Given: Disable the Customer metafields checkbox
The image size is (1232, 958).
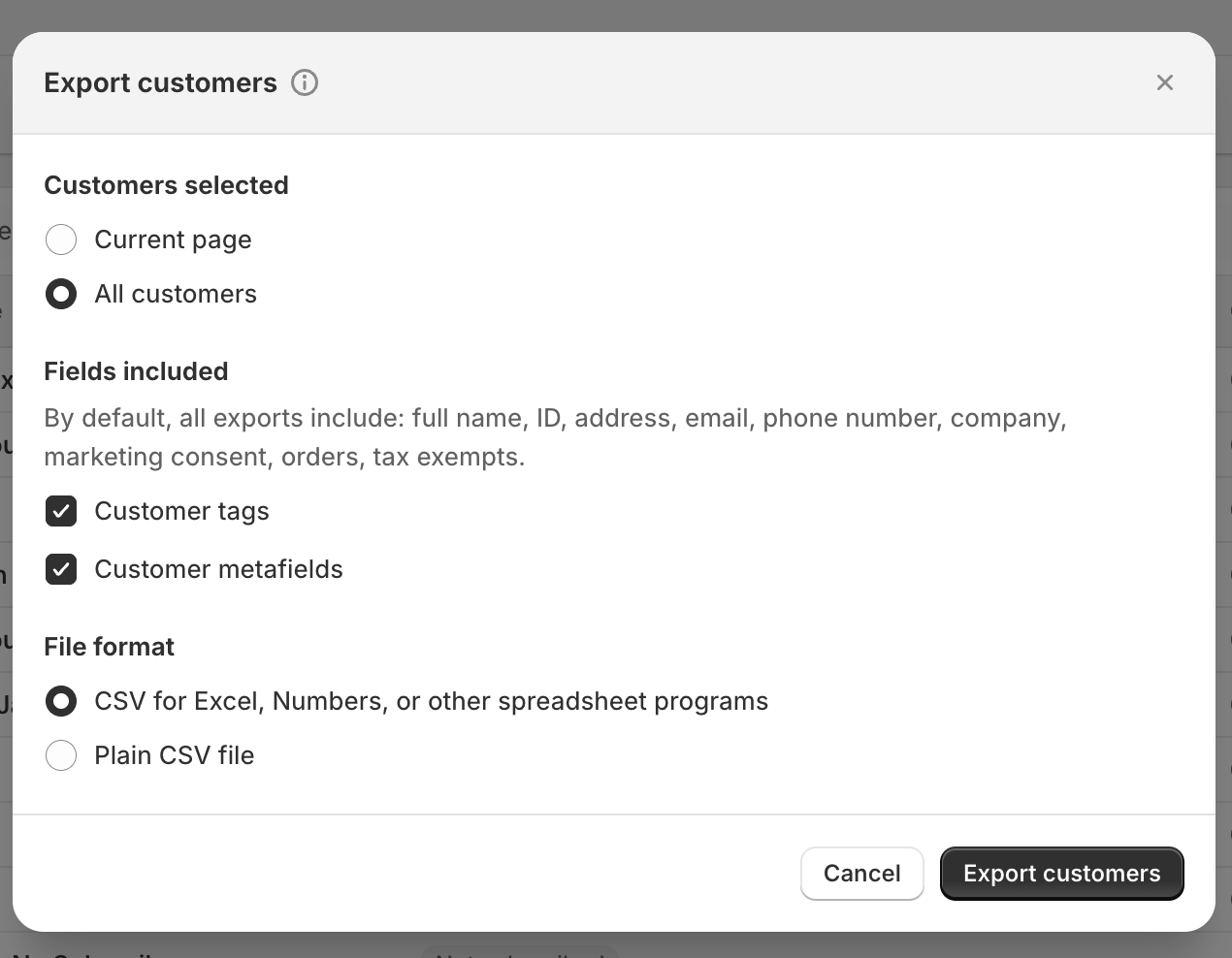Looking at the screenshot, I should click(61, 569).
